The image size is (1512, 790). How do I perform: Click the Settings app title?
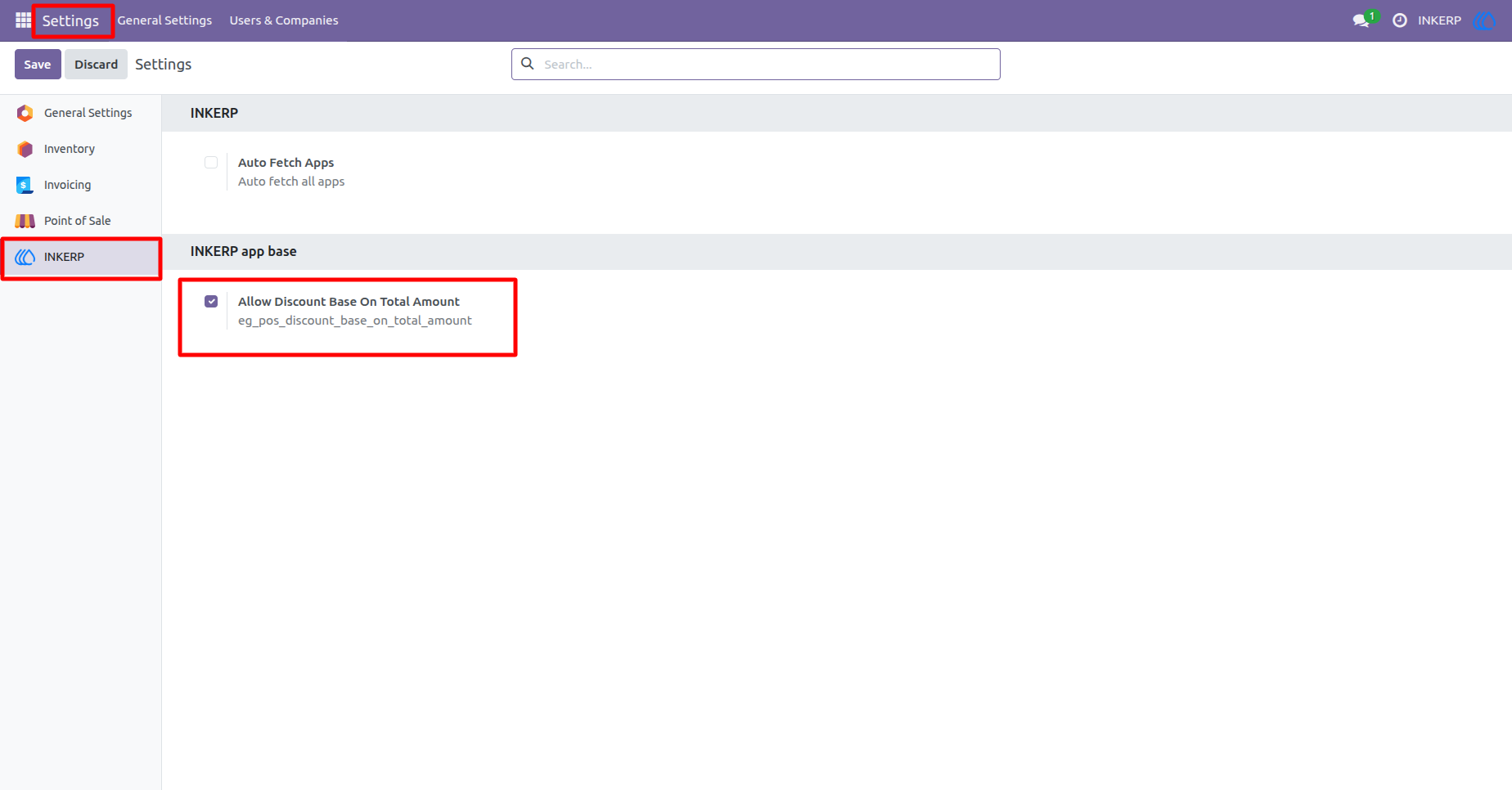click(70, 20)
